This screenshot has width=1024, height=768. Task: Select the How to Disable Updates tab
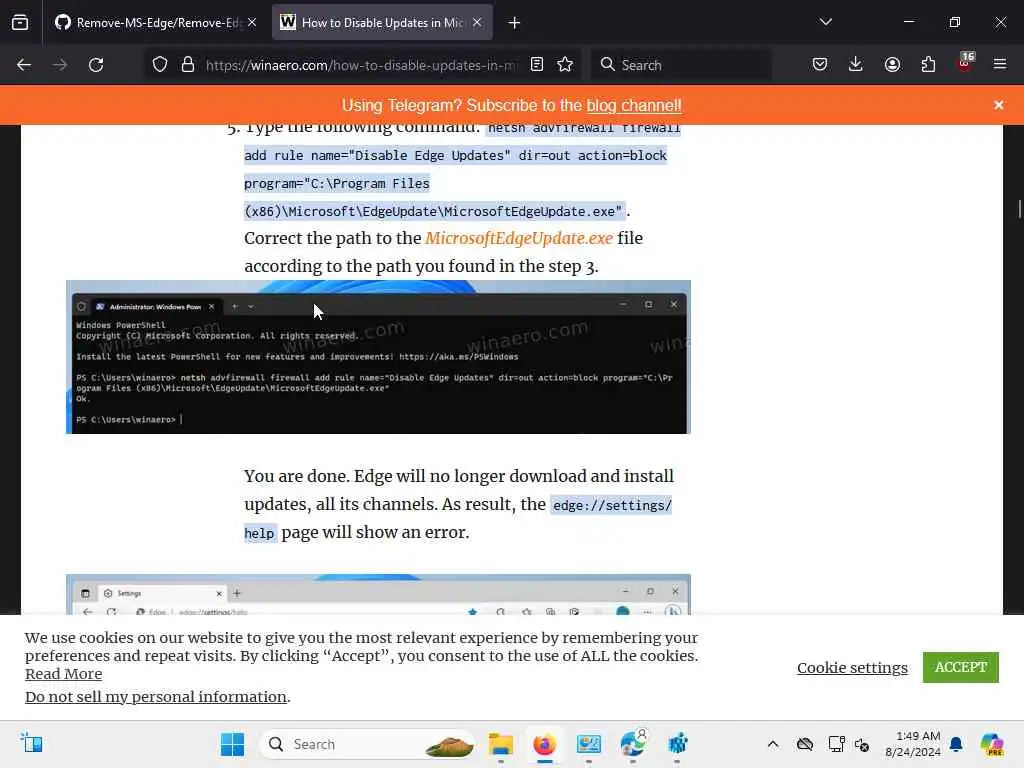382,22
